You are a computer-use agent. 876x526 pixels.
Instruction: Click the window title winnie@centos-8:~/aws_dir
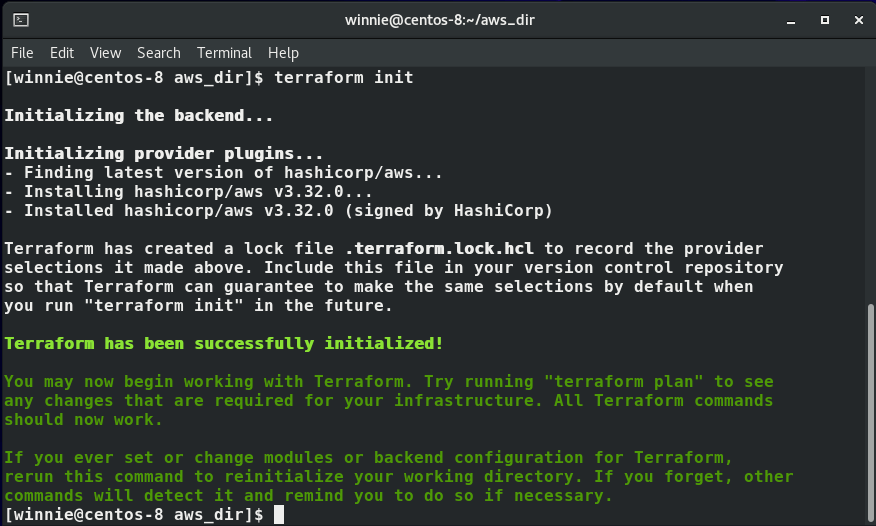tap(440, 20)
